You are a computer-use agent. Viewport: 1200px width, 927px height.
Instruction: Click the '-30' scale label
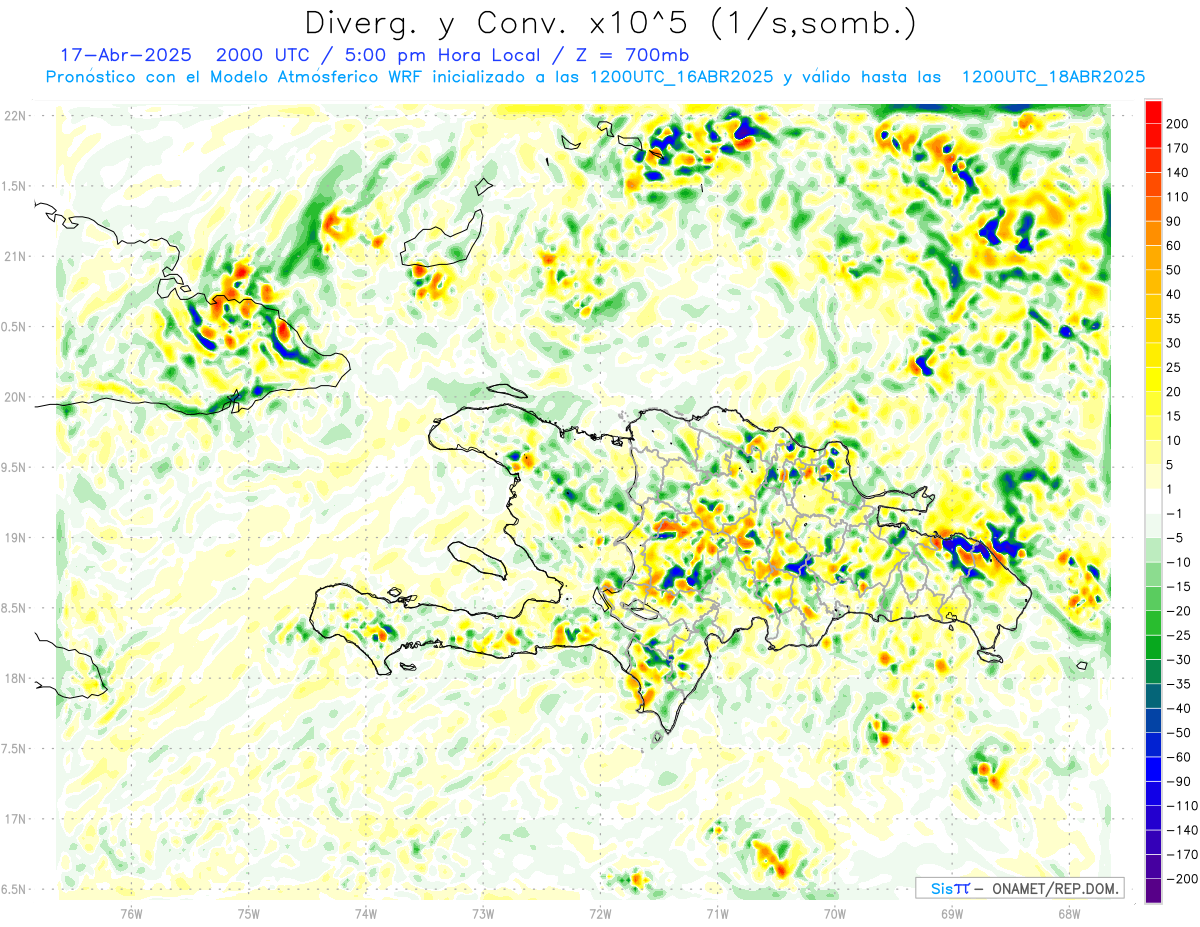[x=1179, y=659]
